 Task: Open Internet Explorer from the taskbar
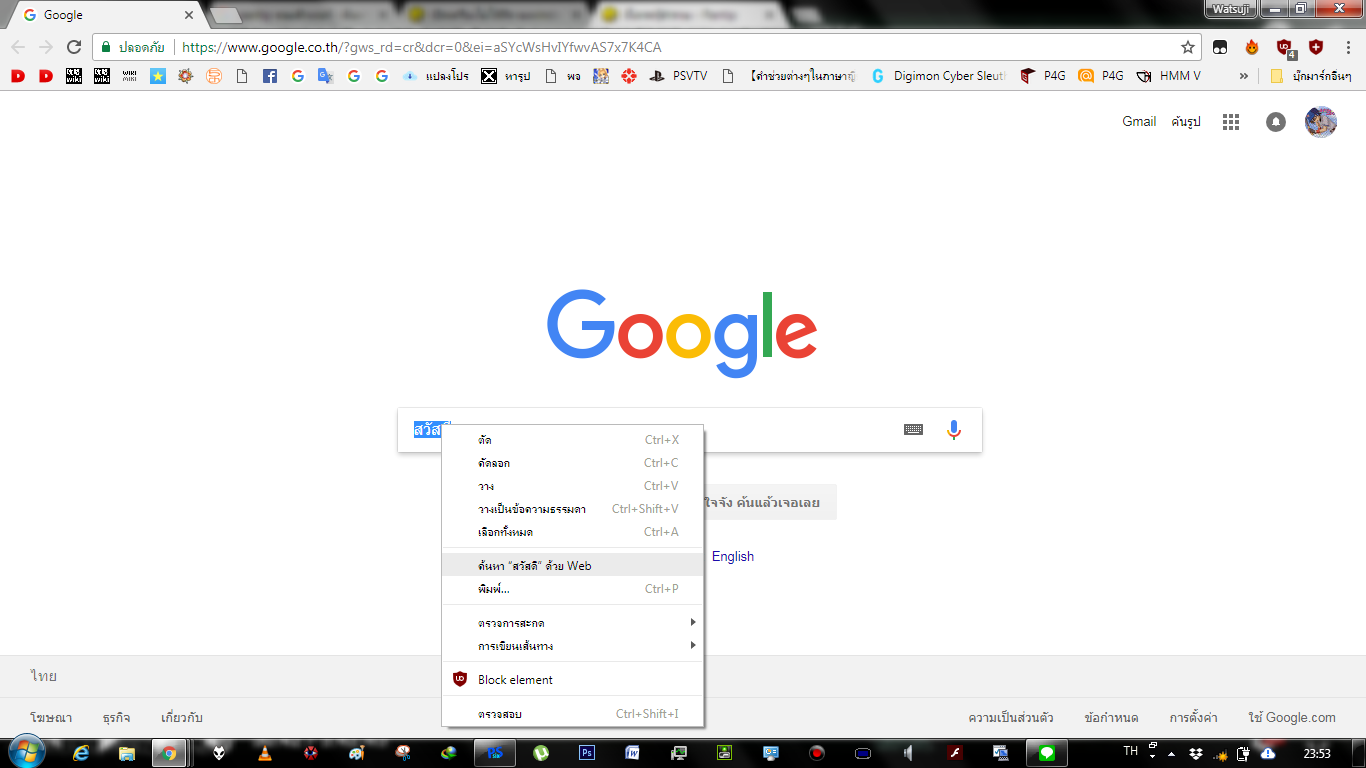82,753
